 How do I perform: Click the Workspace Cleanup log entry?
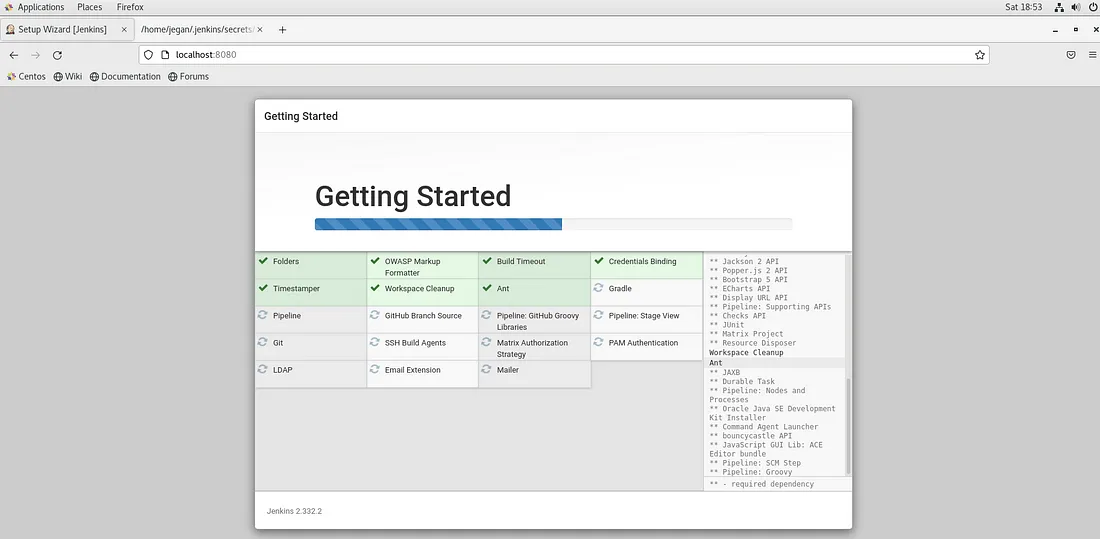point(746,352)
